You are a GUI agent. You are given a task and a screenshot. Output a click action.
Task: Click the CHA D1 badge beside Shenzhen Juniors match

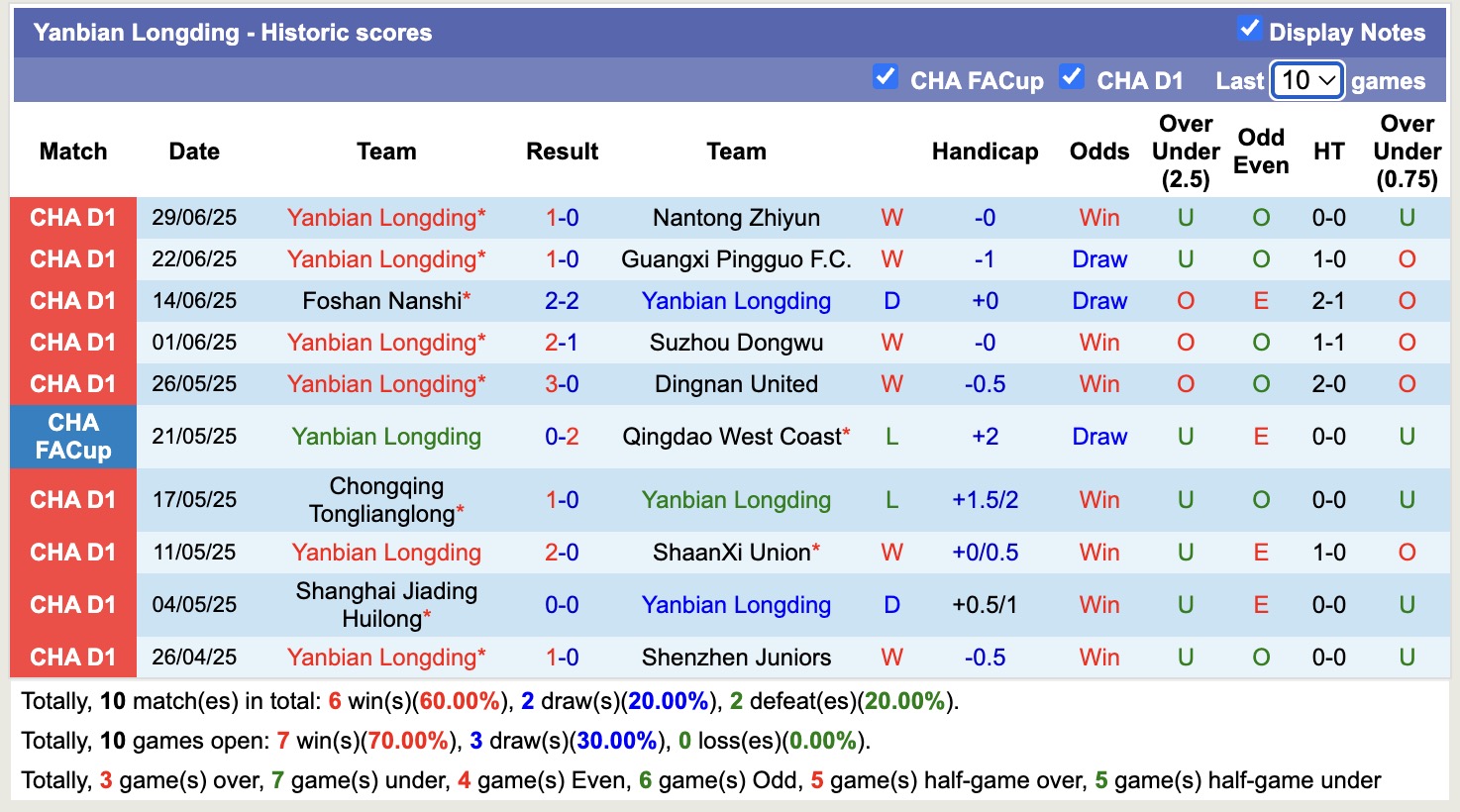pyautogui.click(x=73, y=657)
